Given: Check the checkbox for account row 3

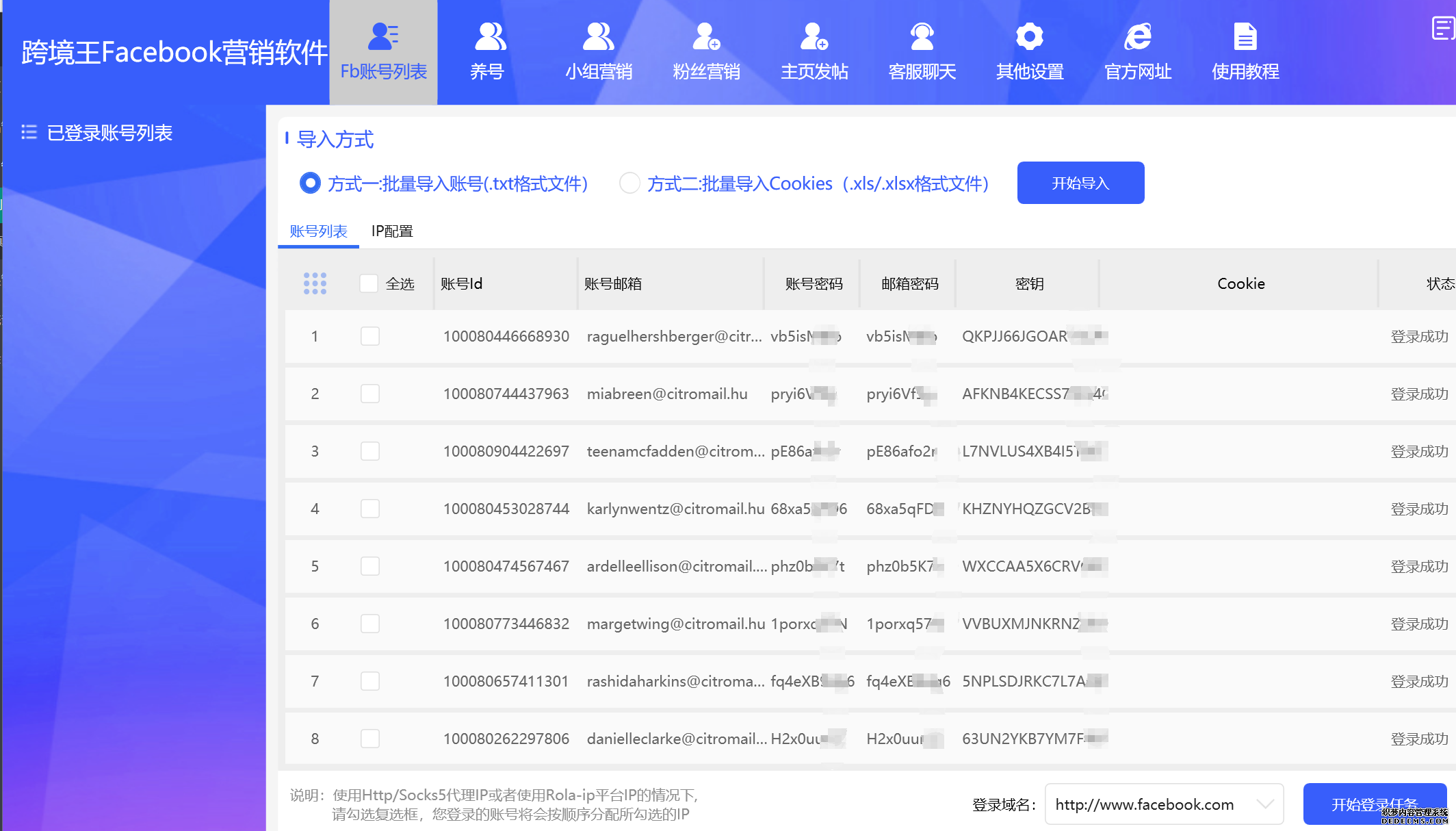Looking at the screenshot, I should (x=370, y=451).
